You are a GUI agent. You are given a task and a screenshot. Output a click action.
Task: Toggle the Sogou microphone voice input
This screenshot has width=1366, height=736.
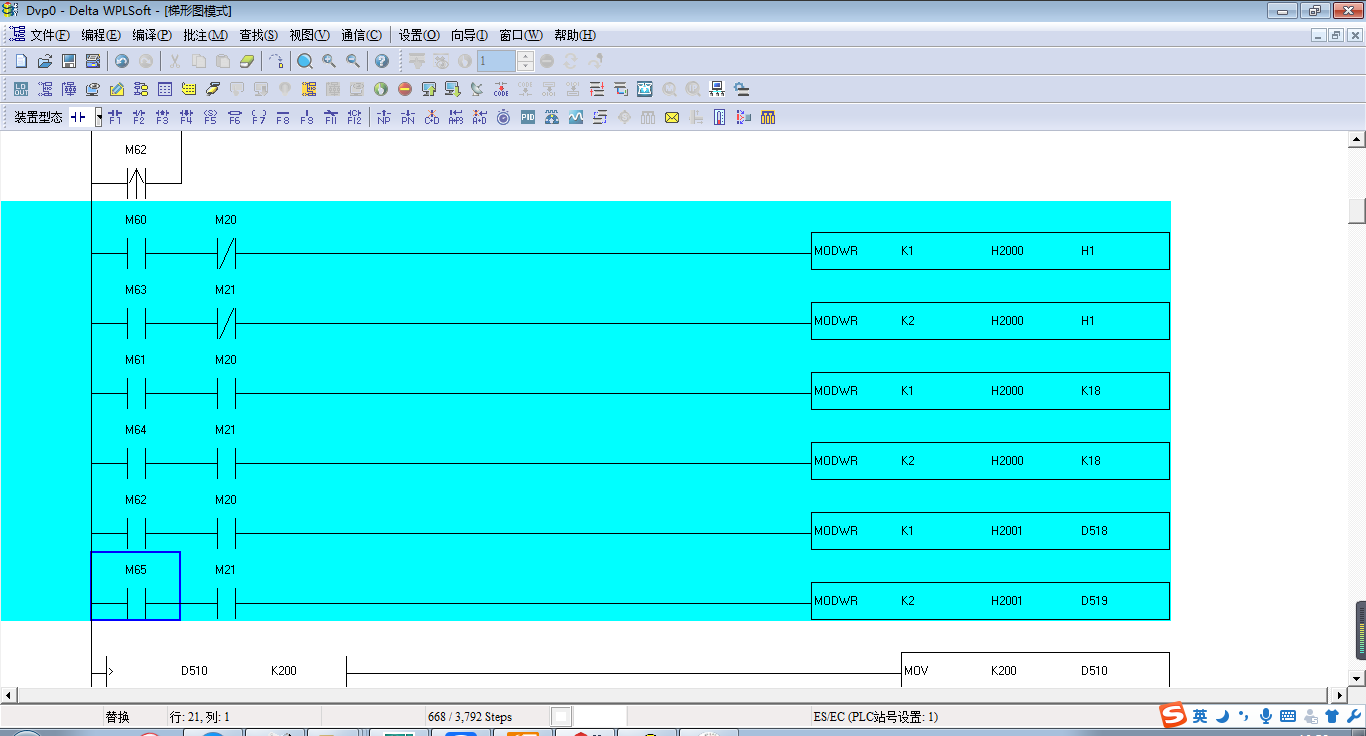(x=1265, y=716)
